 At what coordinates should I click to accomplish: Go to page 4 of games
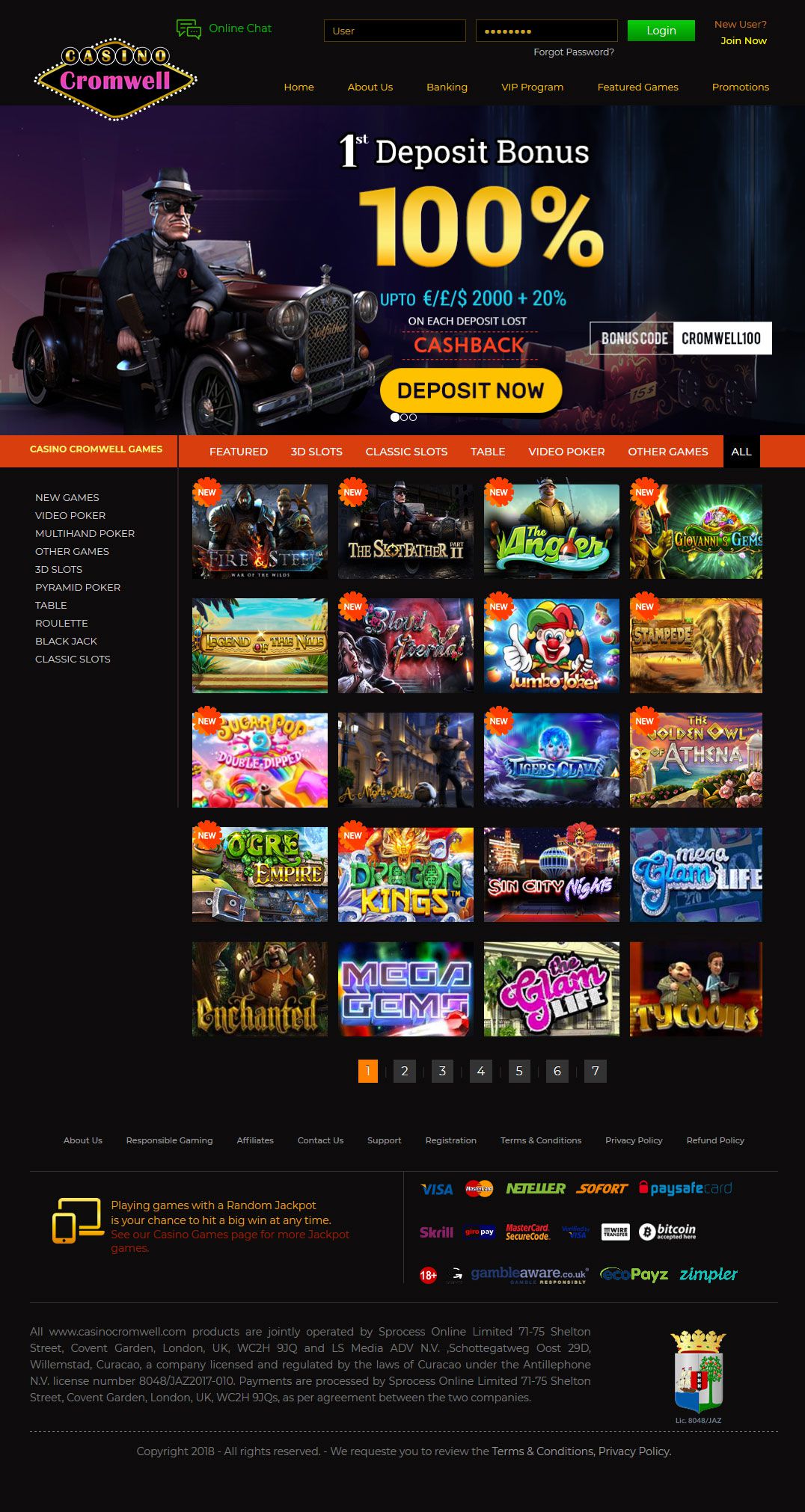480,1071
